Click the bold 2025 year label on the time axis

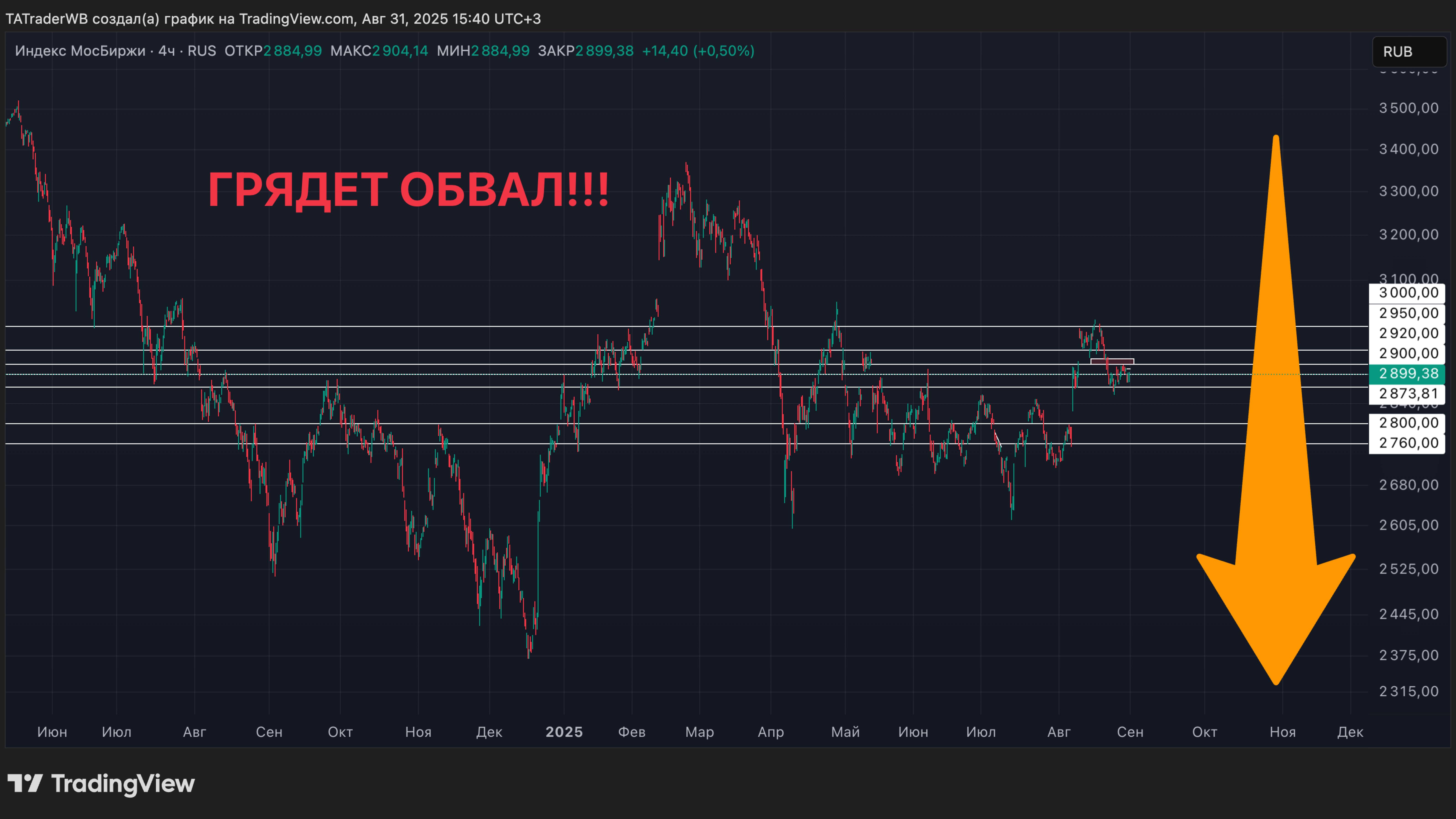click(564, 732)
